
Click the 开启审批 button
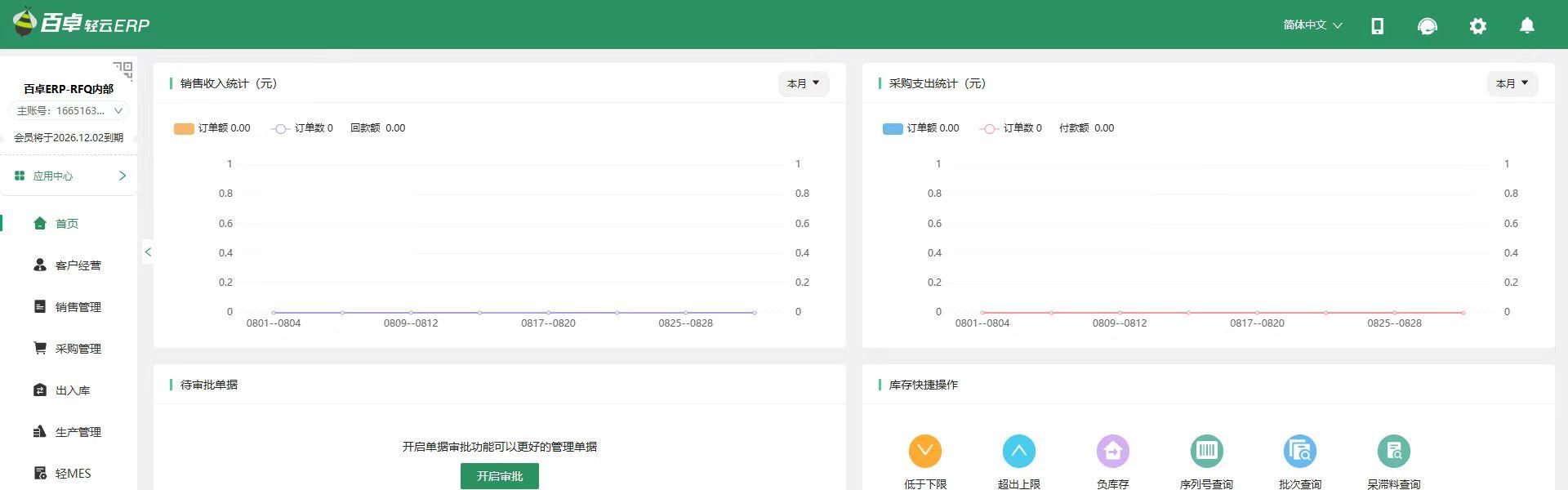click(x=499, y=476)
